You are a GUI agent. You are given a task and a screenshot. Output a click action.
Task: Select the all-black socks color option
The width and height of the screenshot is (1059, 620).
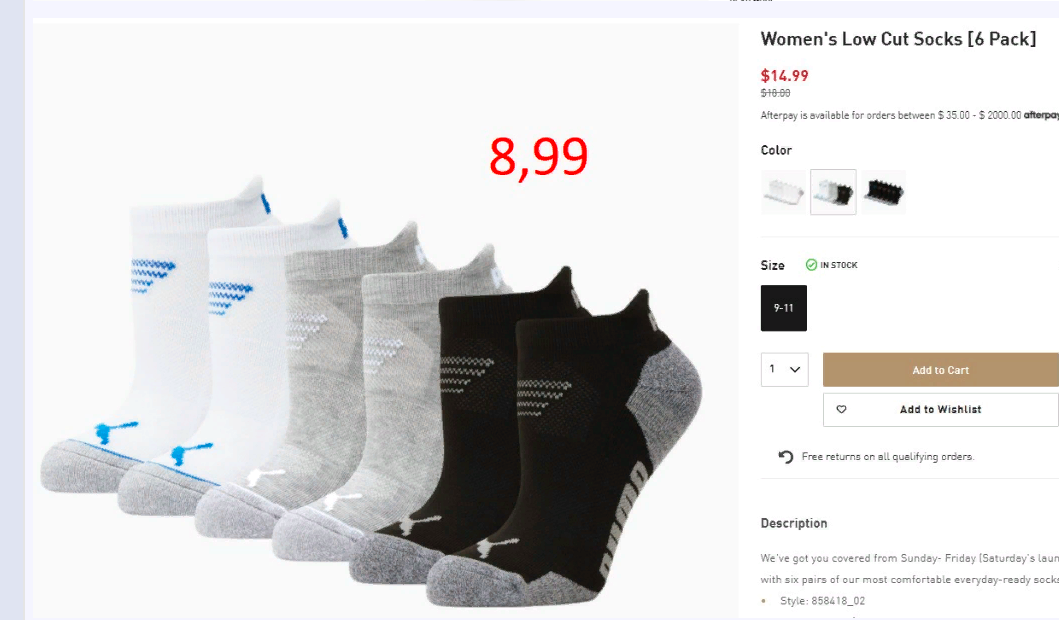(x=883, y=192)
